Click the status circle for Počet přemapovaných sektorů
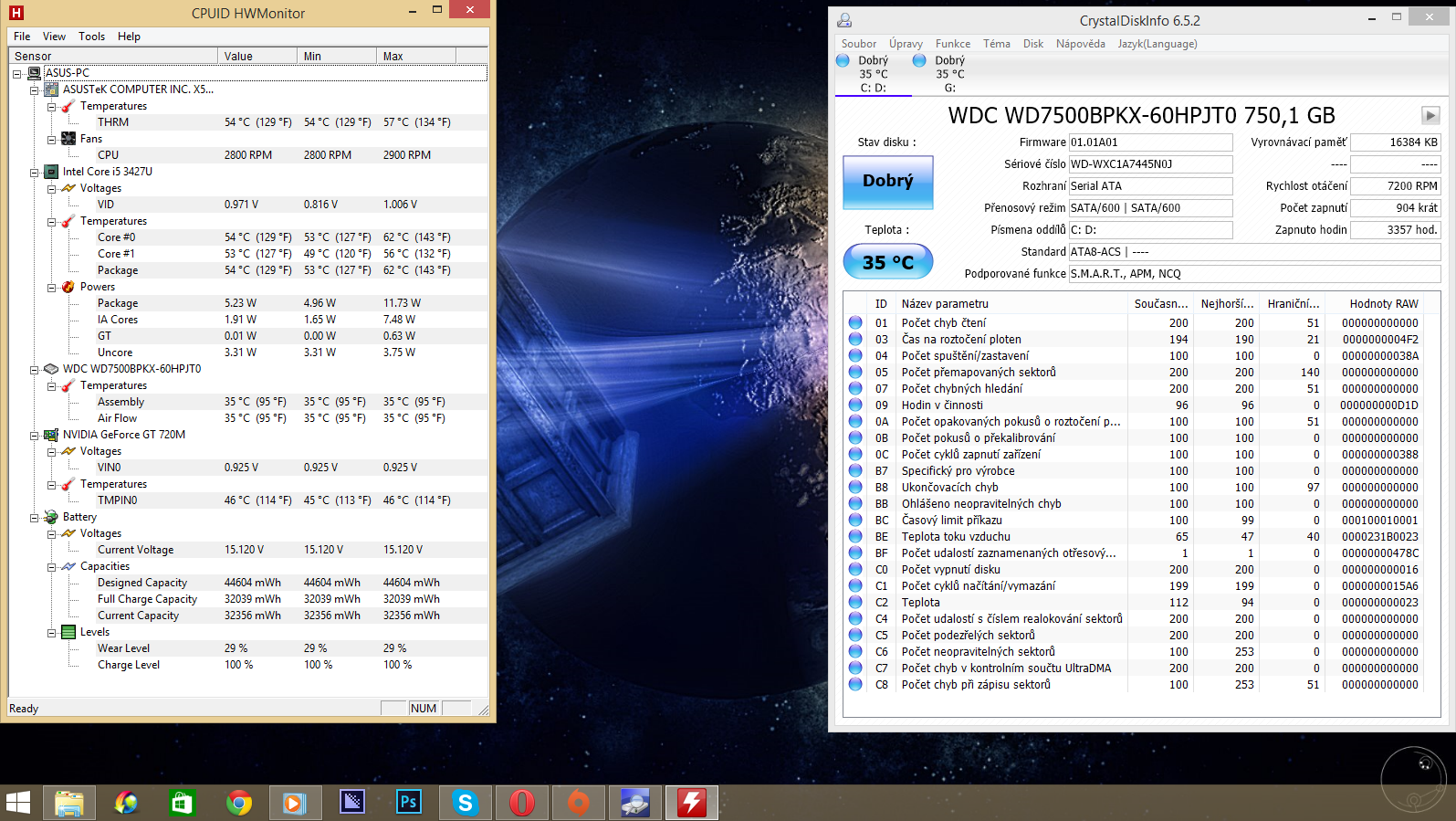 (x=855, y=372)
